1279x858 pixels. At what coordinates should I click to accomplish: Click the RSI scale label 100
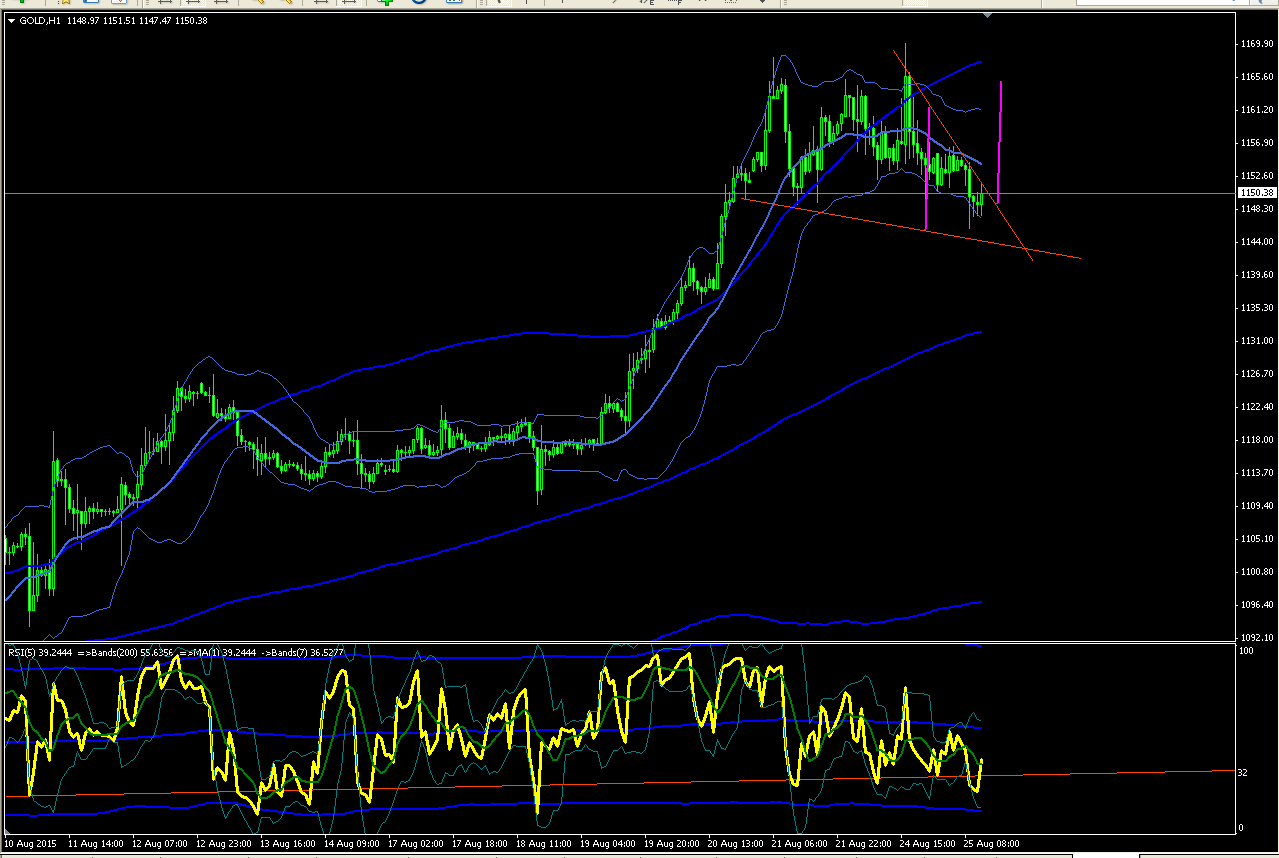point(1246,651)
